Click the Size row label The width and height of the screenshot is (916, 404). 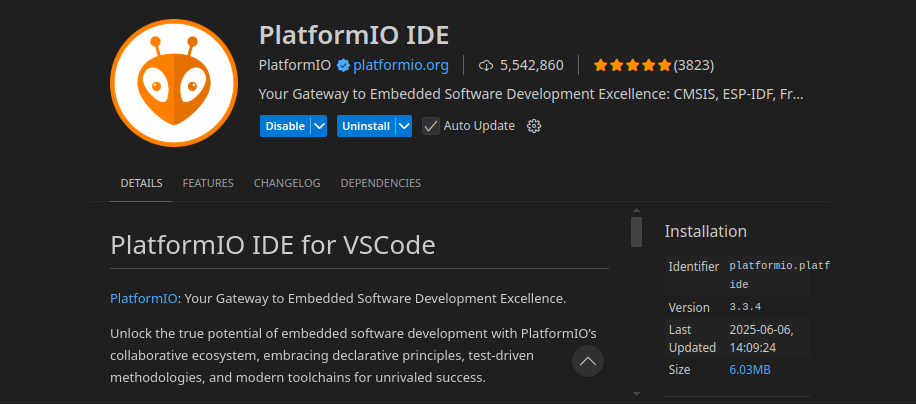pyautogui.click(x=679, y=370)
